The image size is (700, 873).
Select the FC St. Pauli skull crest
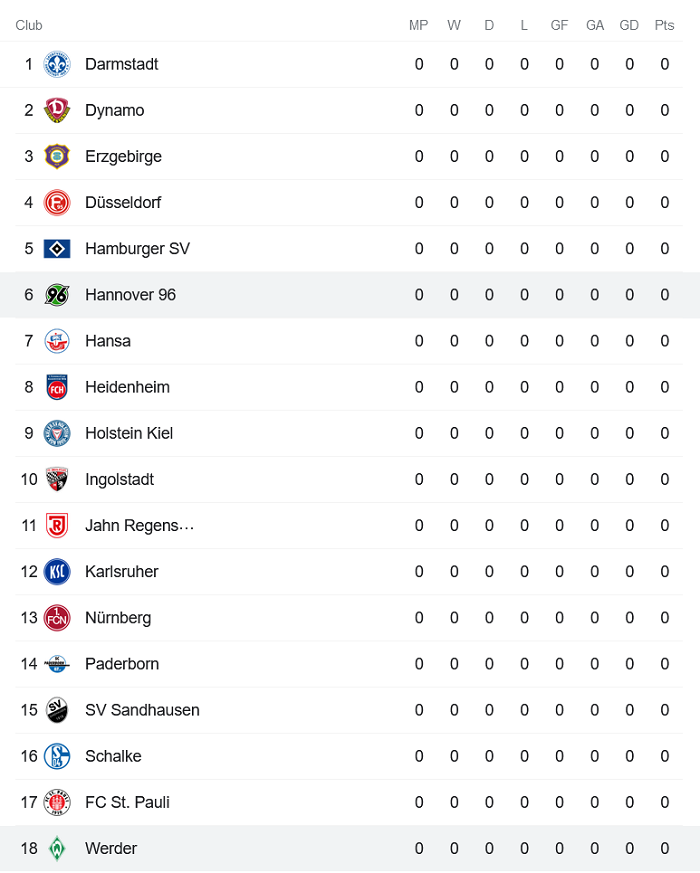(57, 802)
